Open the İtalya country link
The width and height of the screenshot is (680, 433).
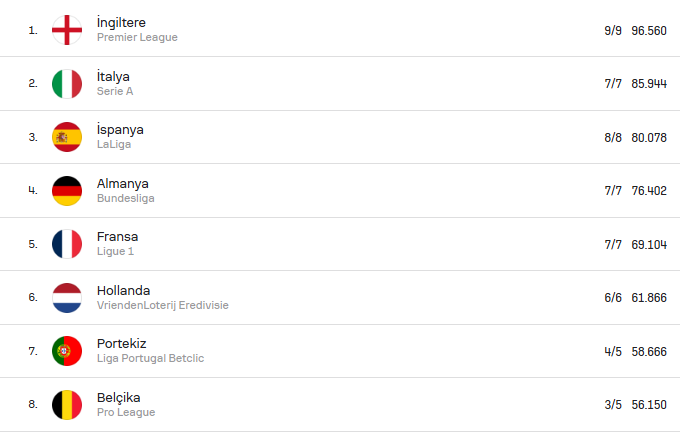point(113,76)
